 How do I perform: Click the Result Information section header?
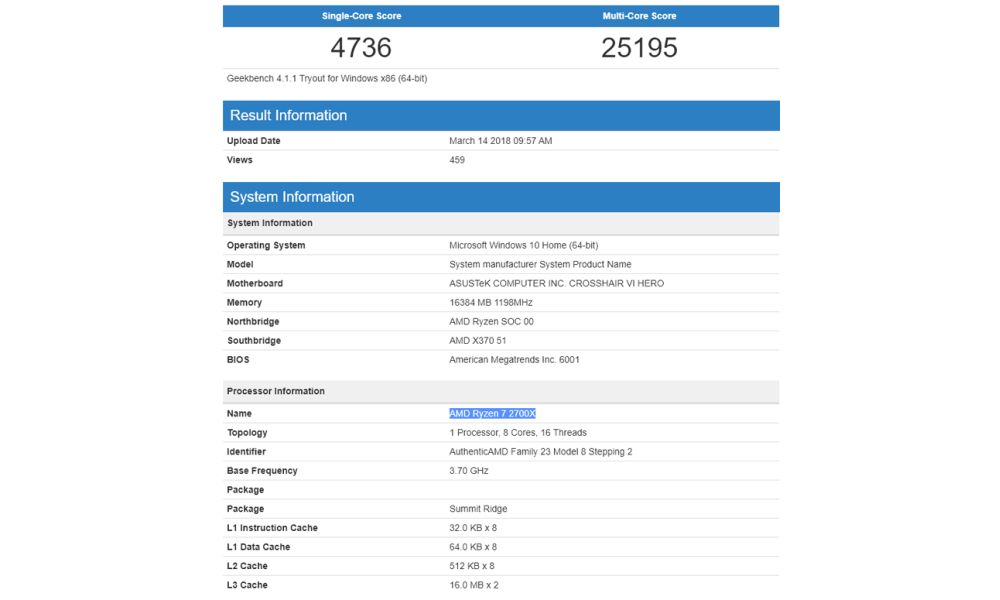click(290, 115)
